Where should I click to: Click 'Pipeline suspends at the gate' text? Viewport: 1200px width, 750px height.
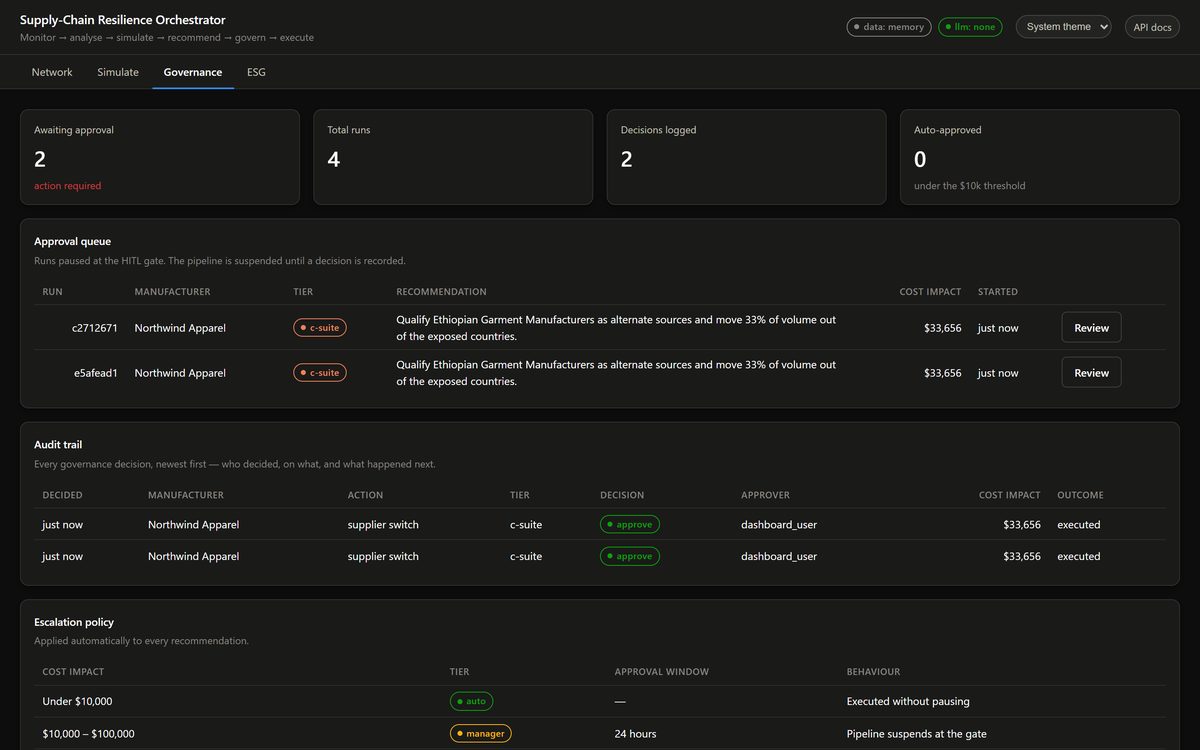(917, 734)
